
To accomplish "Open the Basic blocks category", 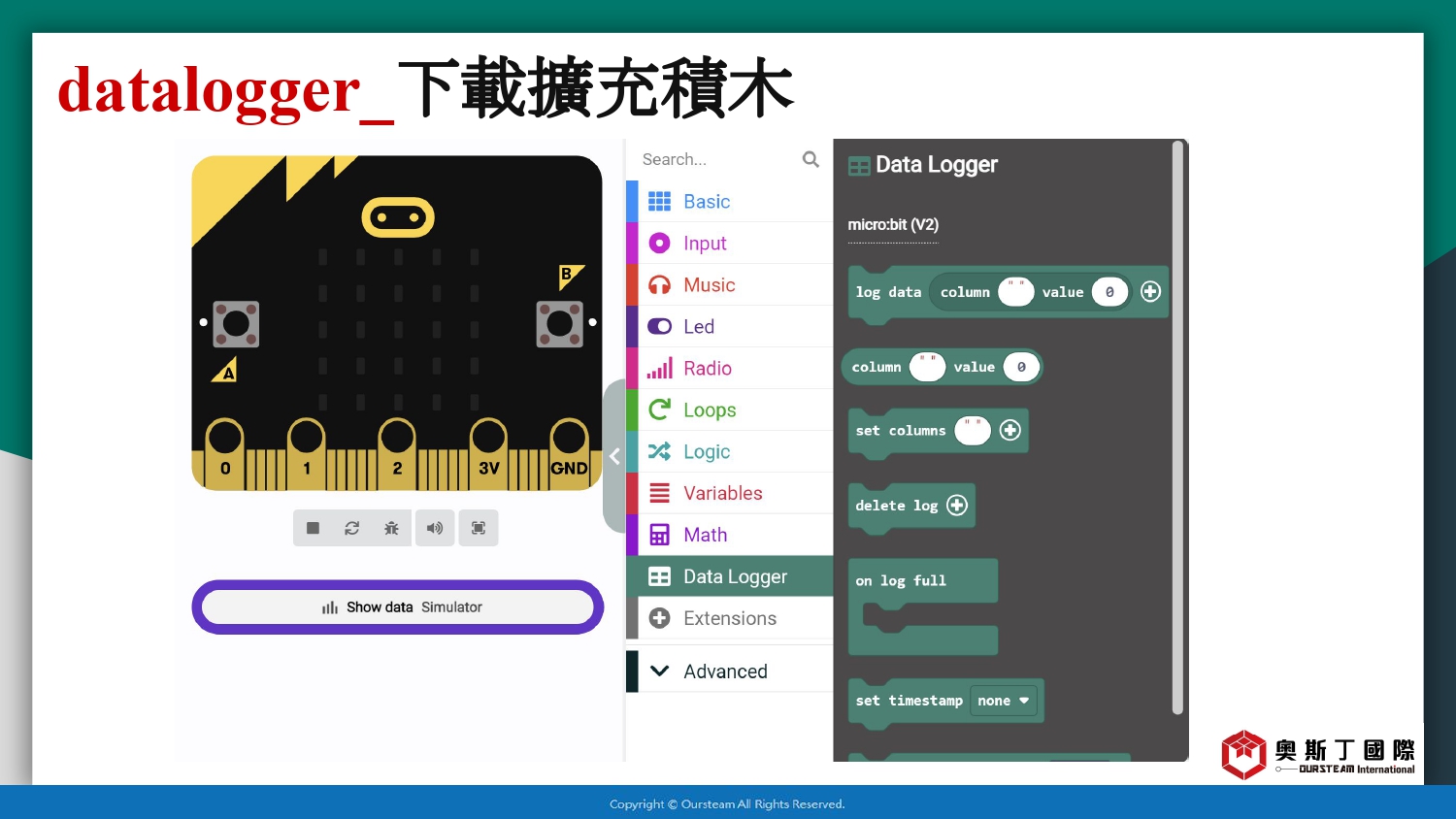I will [730, 201].
